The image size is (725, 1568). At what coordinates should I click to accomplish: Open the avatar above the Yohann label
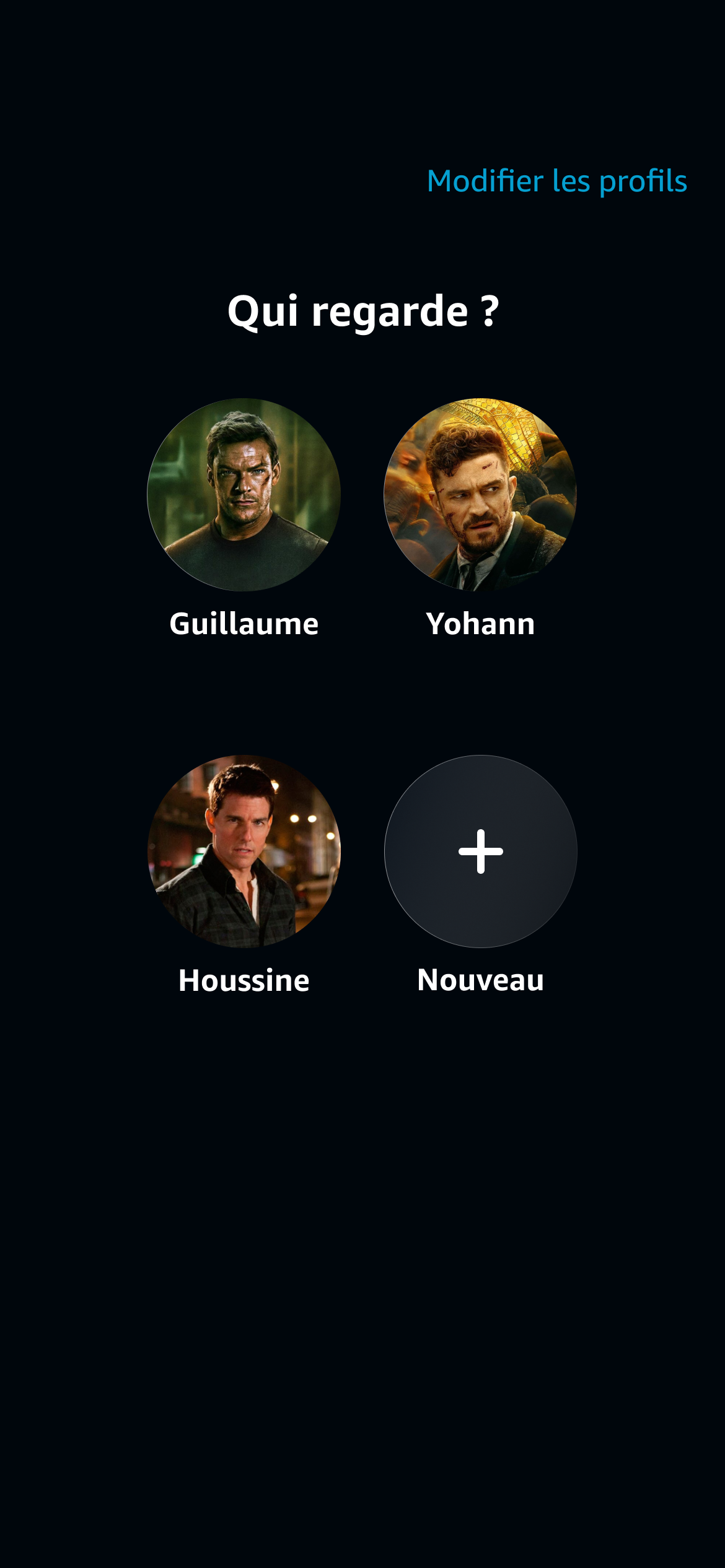coord(480,494)
